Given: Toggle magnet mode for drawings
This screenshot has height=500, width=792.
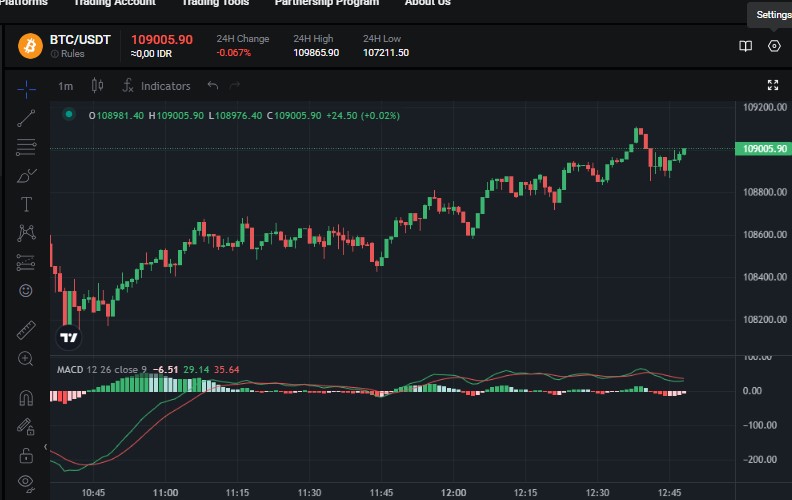Looking at the screenshot, I should point(26,397).
